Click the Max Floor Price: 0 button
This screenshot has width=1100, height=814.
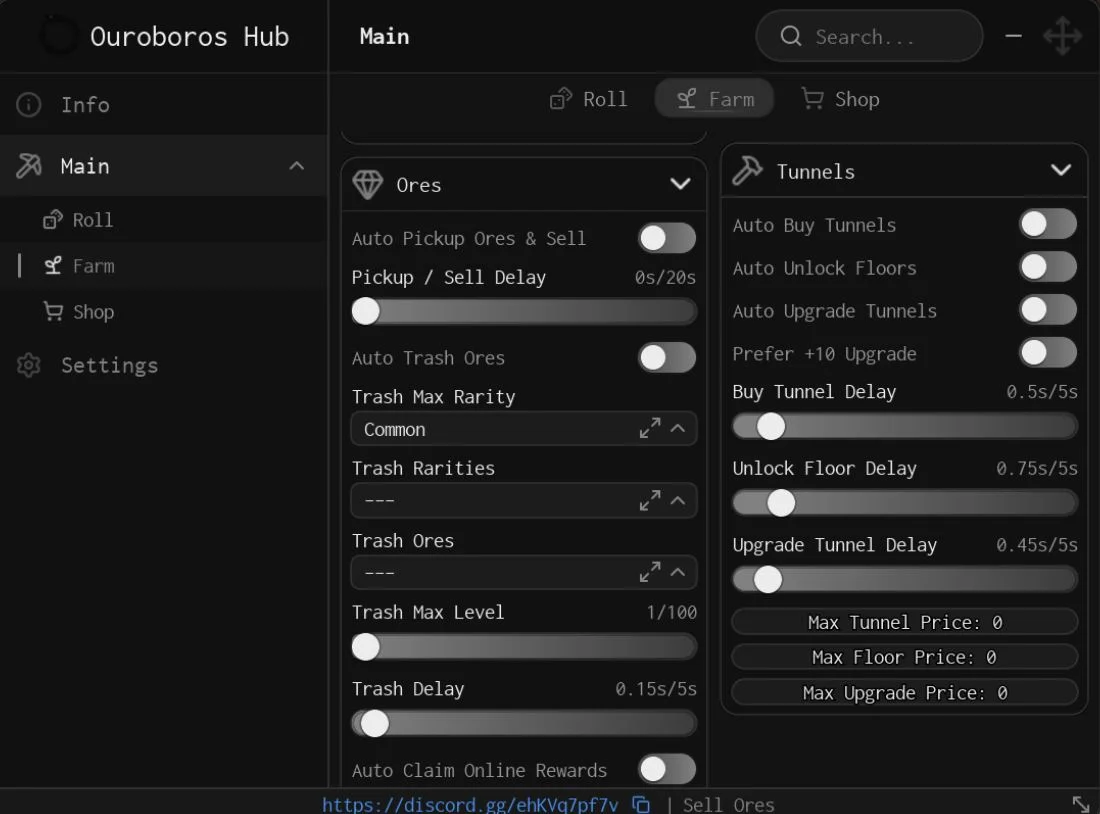[x=904, y=657]
